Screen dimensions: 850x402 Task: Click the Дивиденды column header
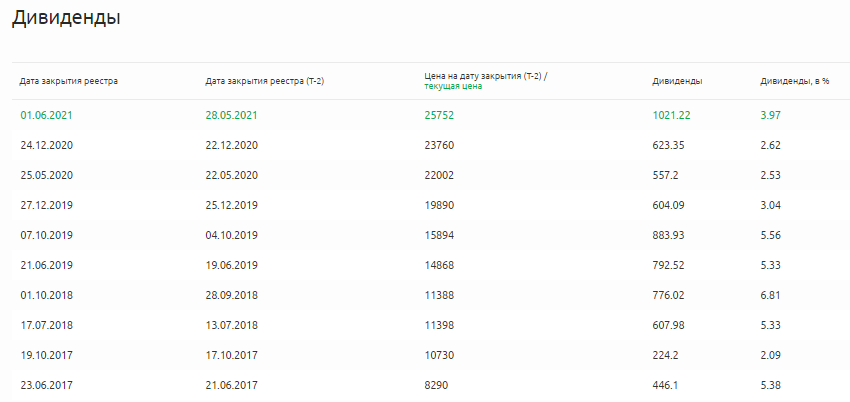coord(676,81)
